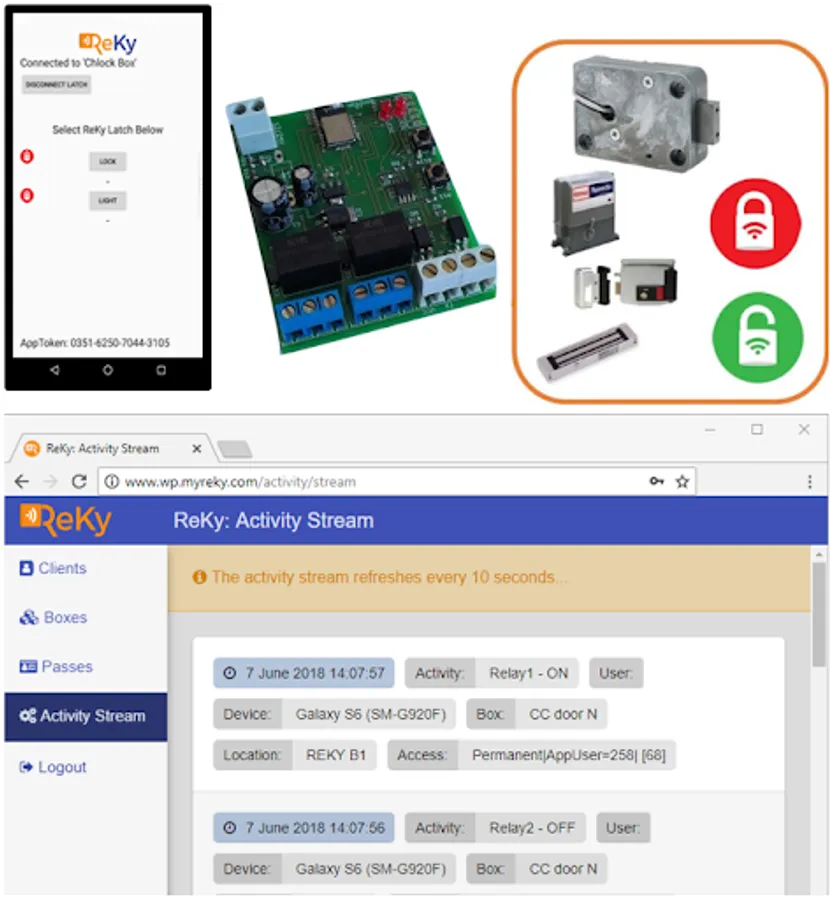830x900 pixels.
Task: Click the Permanent|AppUser=258| [68] access value
Action: click(568, 755)
